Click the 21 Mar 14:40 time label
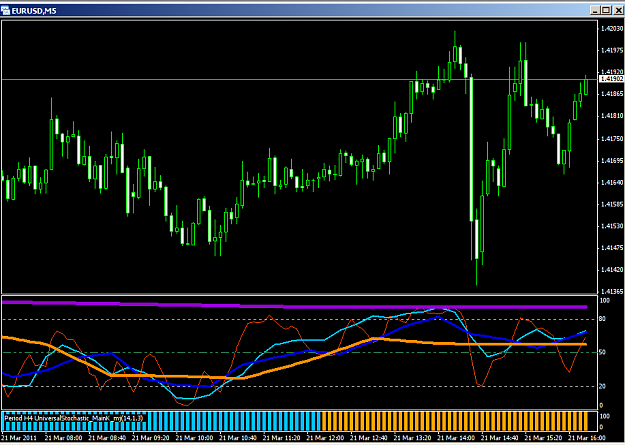The width and height of the screenshot is (625, 445). [x=498, y=437]
